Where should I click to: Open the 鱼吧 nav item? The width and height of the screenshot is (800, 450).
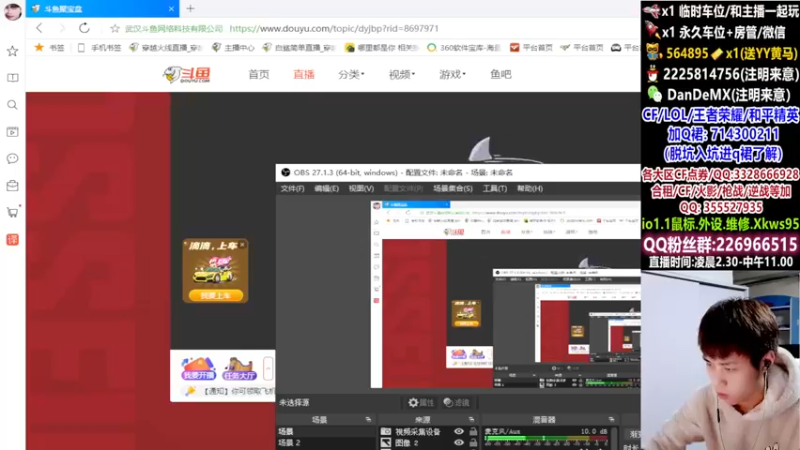pos(501,74)
